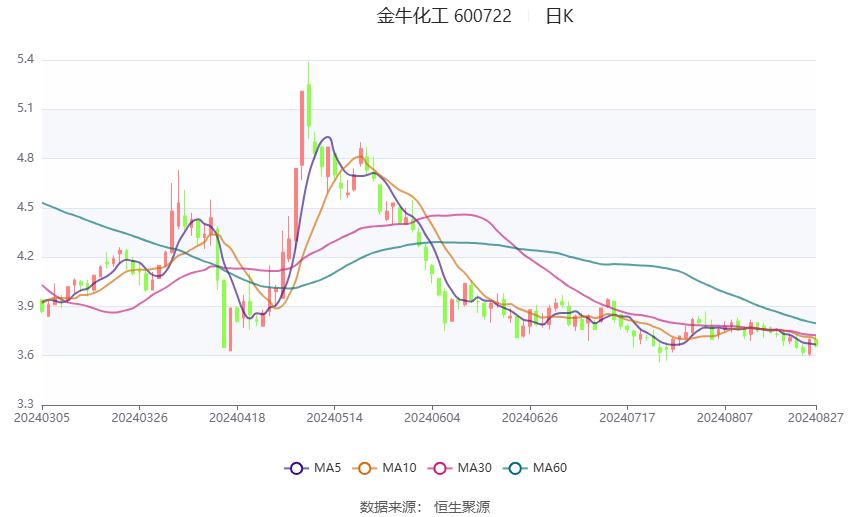850x517 pixels.
Task: Click y-axis value 3.6
Action: (25, 355)
